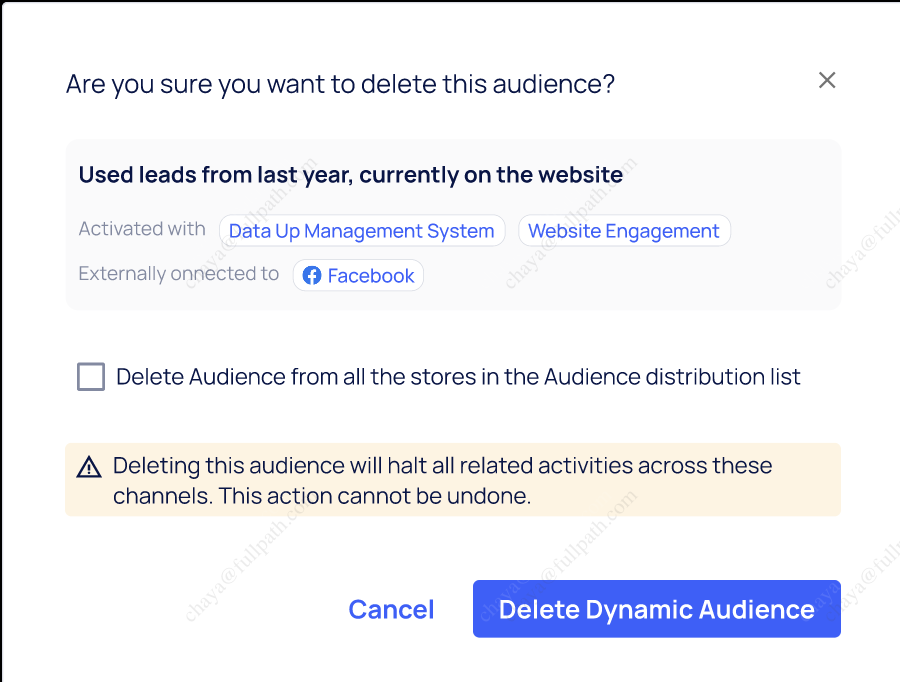Click the words 'Audience distribution list'

click(671, 377)
